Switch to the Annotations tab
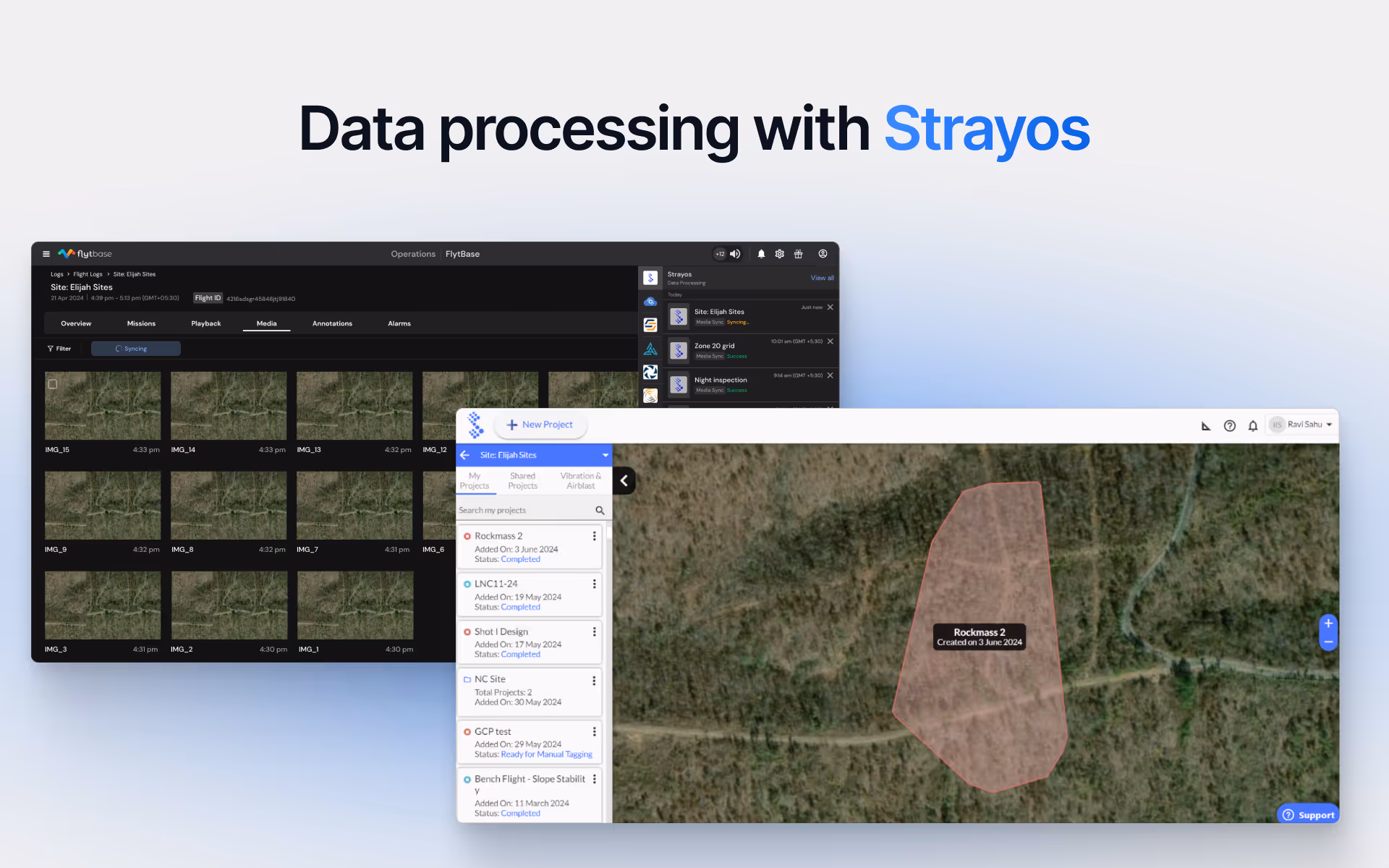 click(332, 323)
